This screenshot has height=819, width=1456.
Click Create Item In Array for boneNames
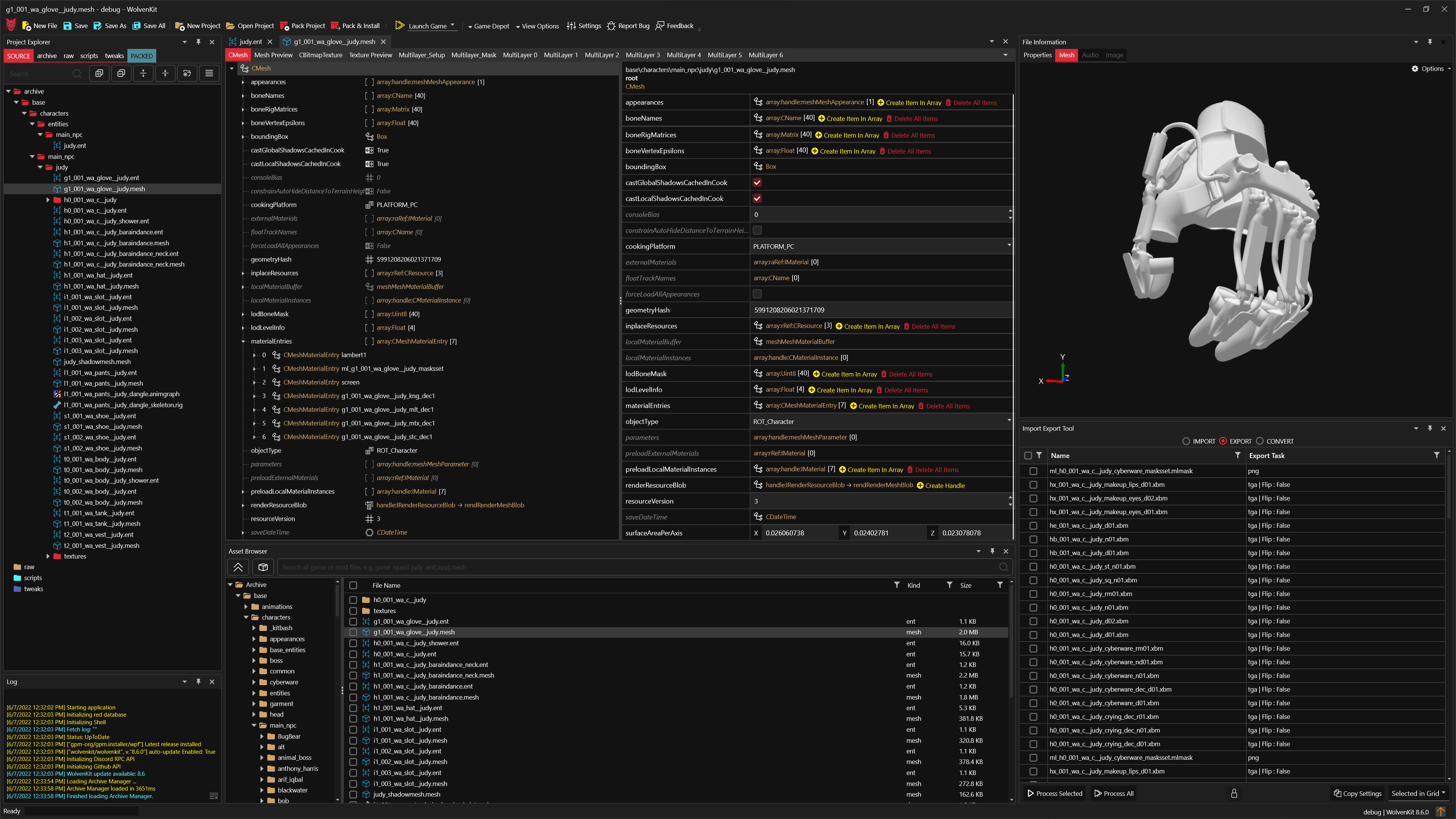coord(850,119)
